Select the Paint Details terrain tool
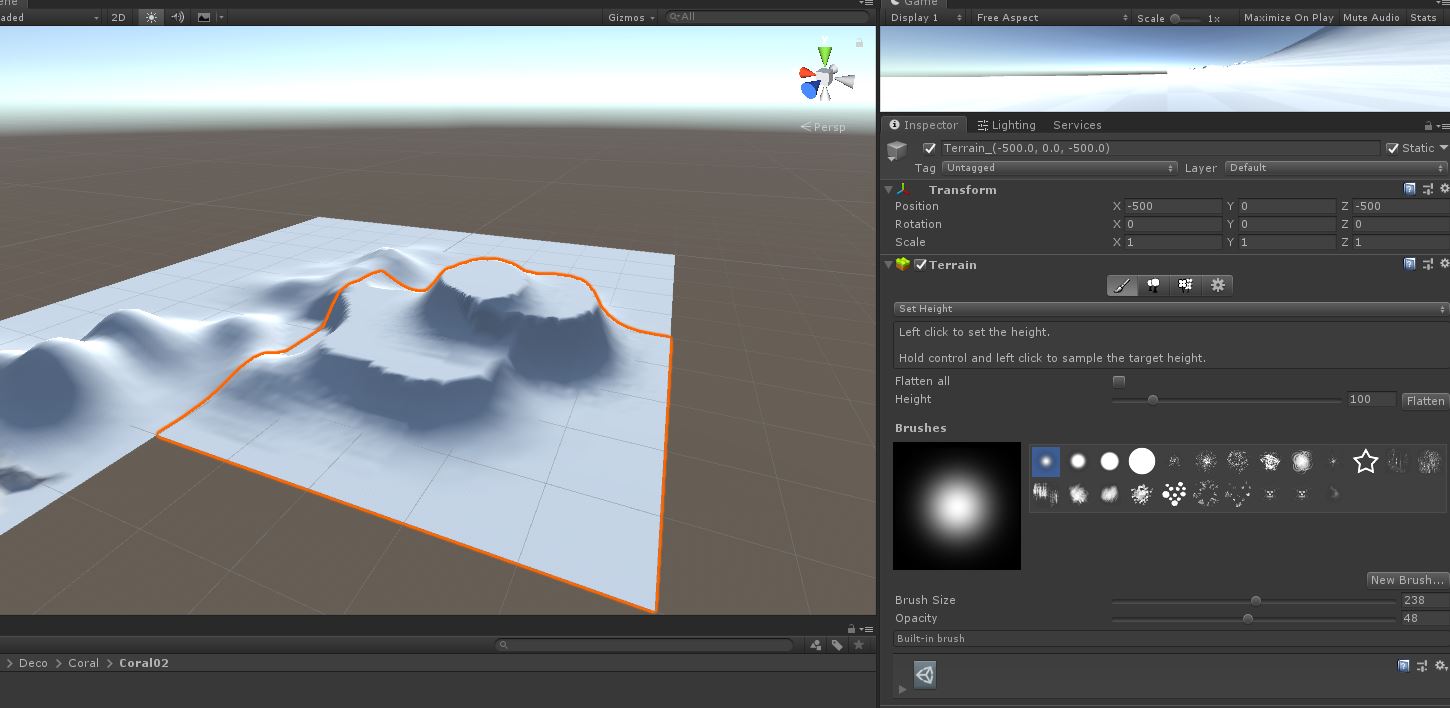The height and width of the screenshot is (708, 1450). (1186, 285)
